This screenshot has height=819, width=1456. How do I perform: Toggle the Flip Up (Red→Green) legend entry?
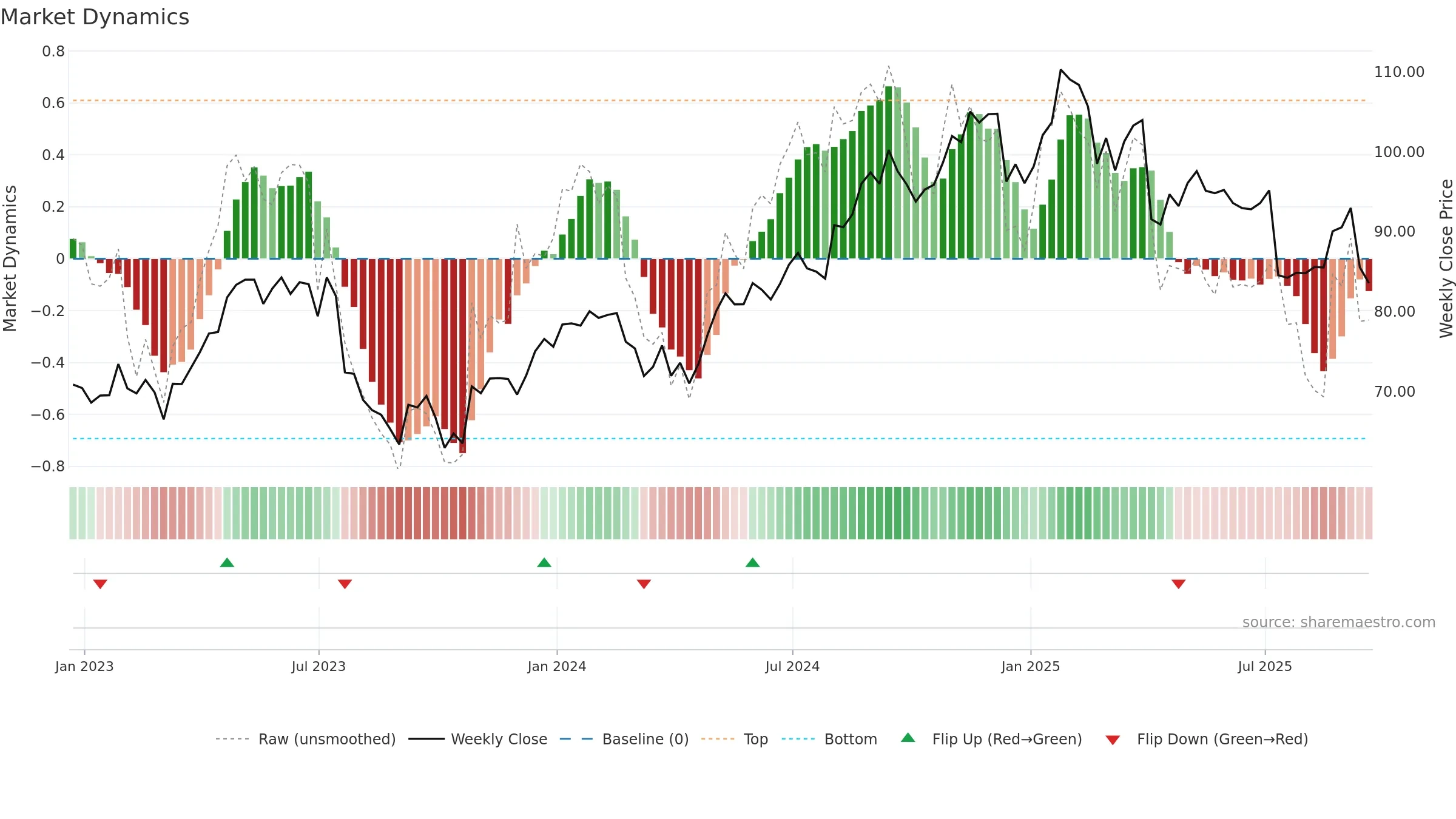(x=991, y=739)
